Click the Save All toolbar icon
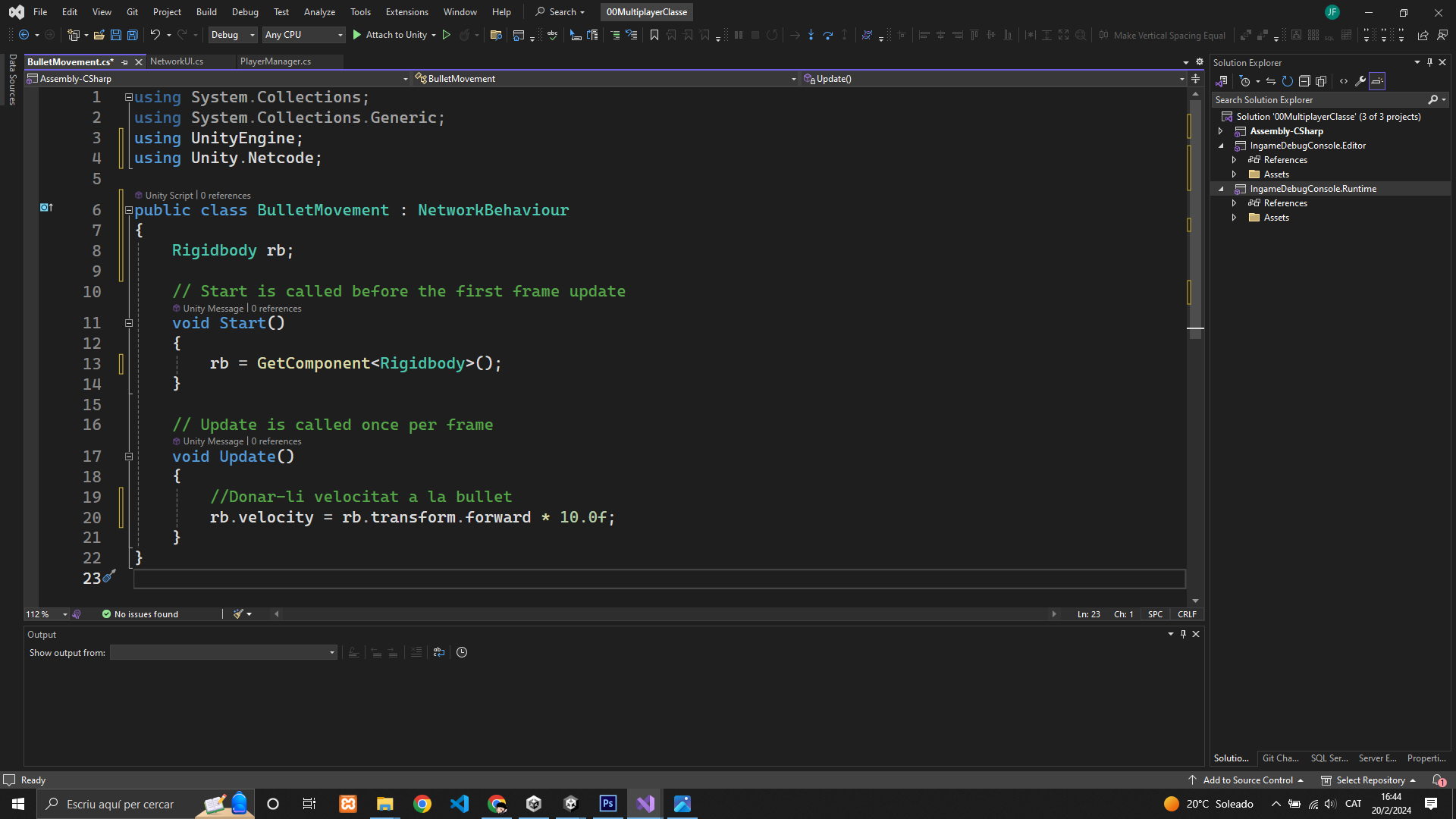The width and height of the screenshot is (1456, 819). click(x=133, y=35)
